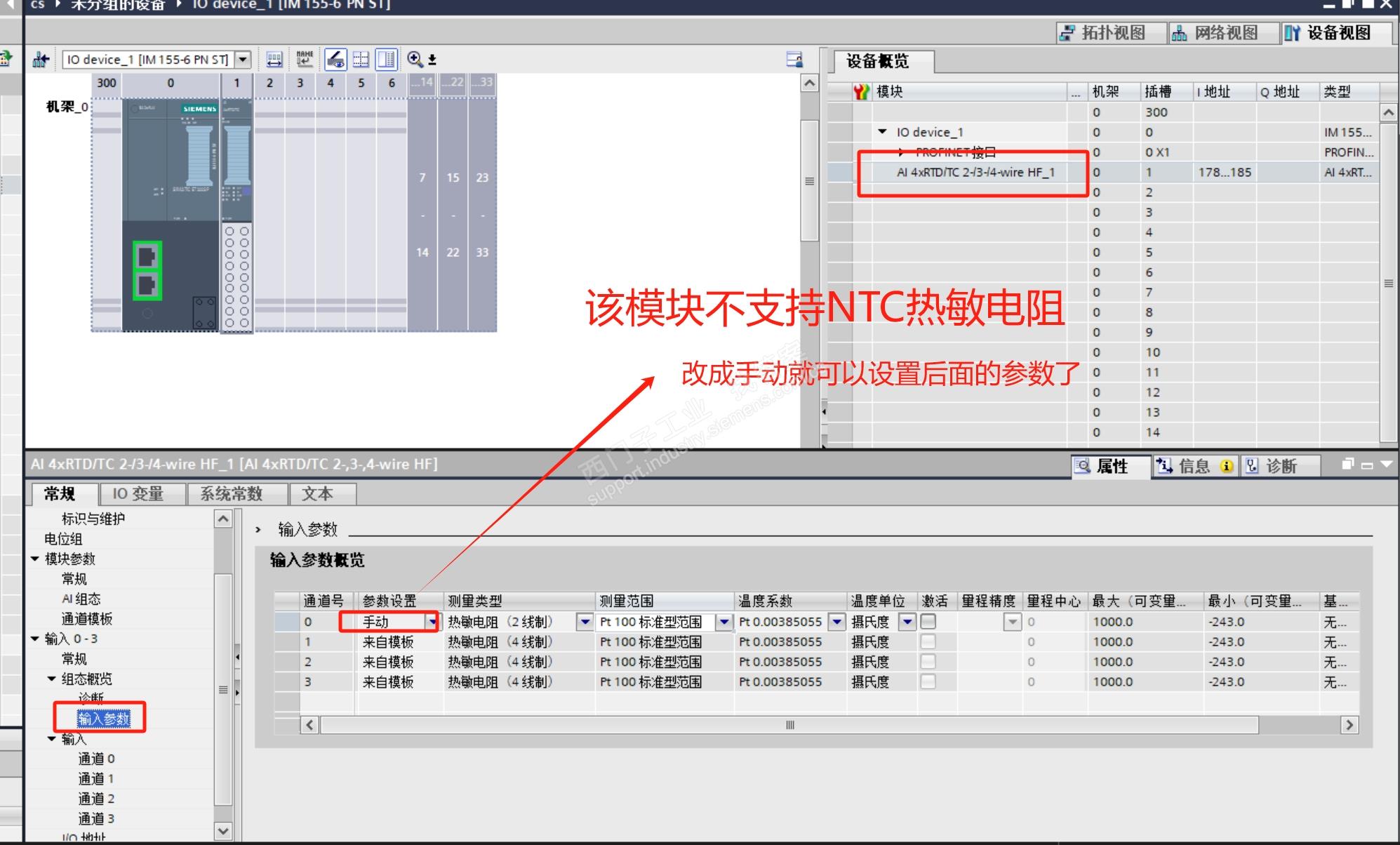Click the info notification icon beside 信息
The height and width of the screenshot is (845, 1400).
(1227, 467)
